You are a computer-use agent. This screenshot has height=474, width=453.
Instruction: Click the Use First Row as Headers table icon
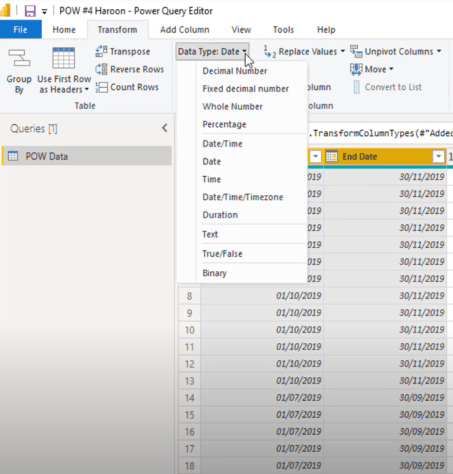point(63,58)
